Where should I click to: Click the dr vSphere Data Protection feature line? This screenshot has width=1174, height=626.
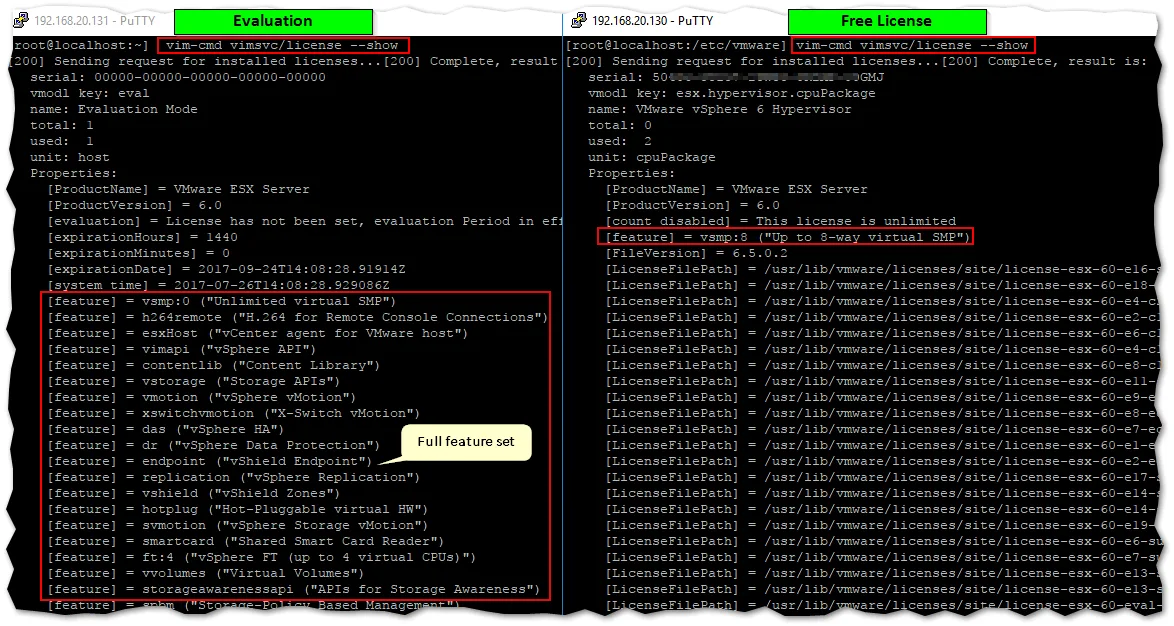click(213, 446)
